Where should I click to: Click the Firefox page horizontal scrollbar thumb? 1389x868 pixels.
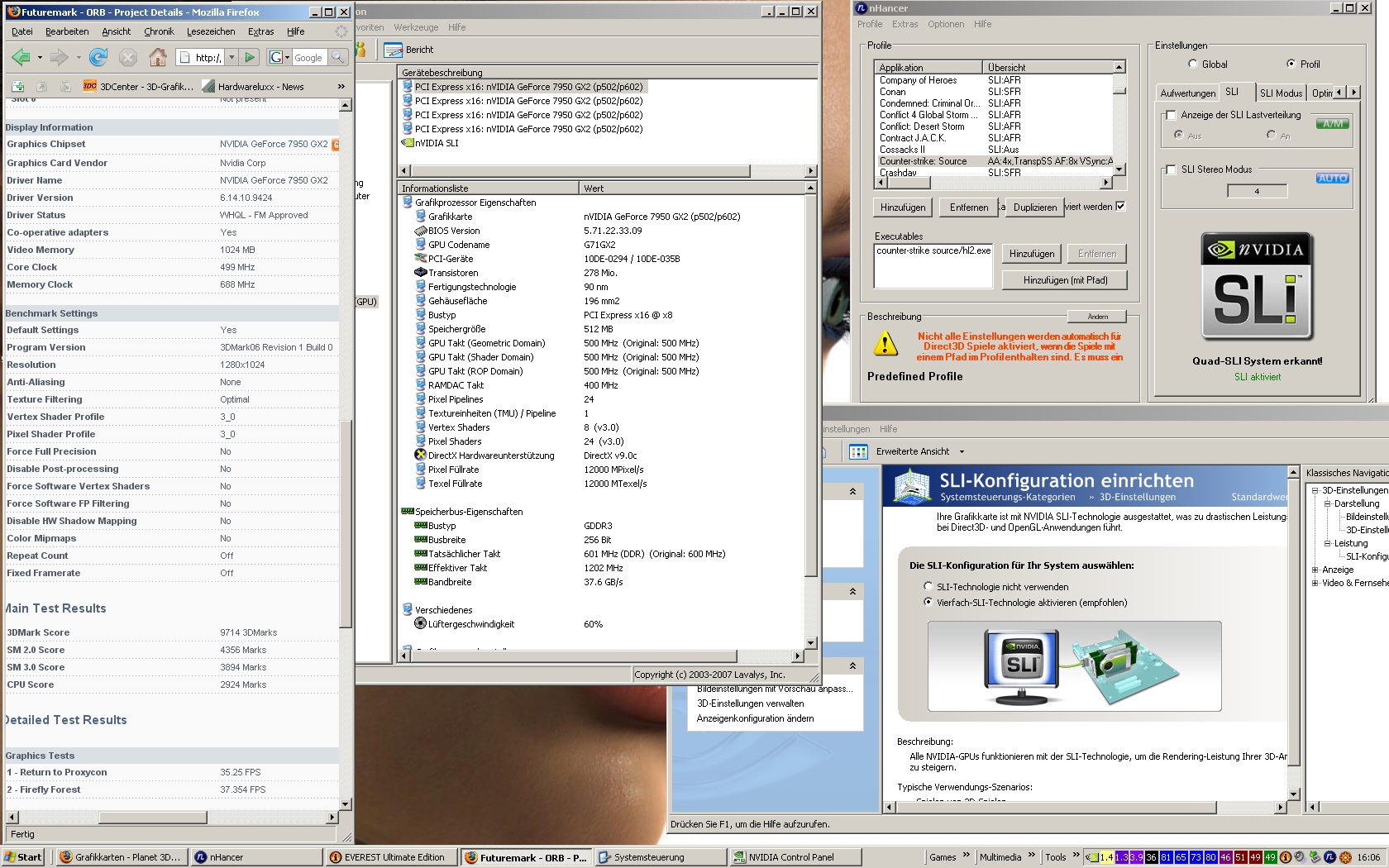point(153,818)
